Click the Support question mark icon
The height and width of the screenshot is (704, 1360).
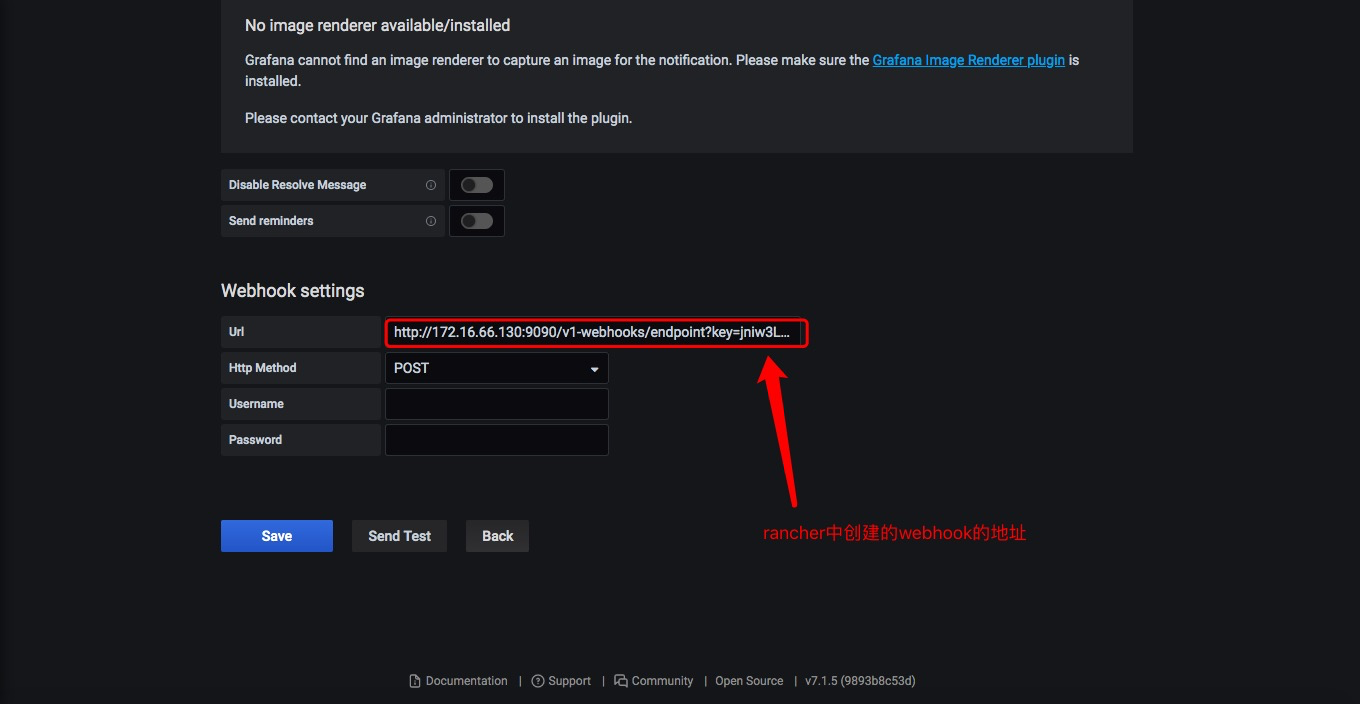[538, 681]
